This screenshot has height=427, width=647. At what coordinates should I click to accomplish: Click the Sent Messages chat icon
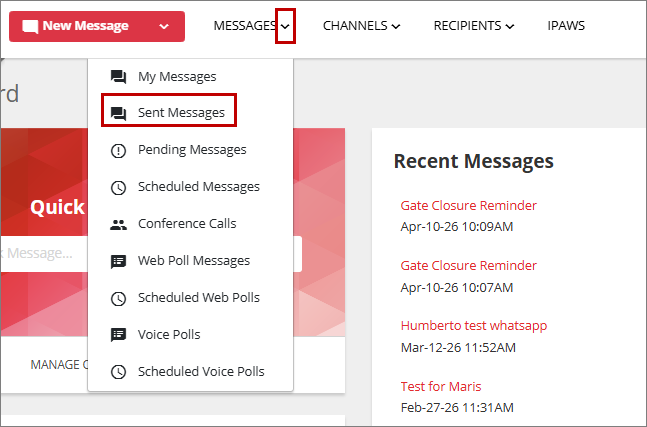(x=118, y=113)
